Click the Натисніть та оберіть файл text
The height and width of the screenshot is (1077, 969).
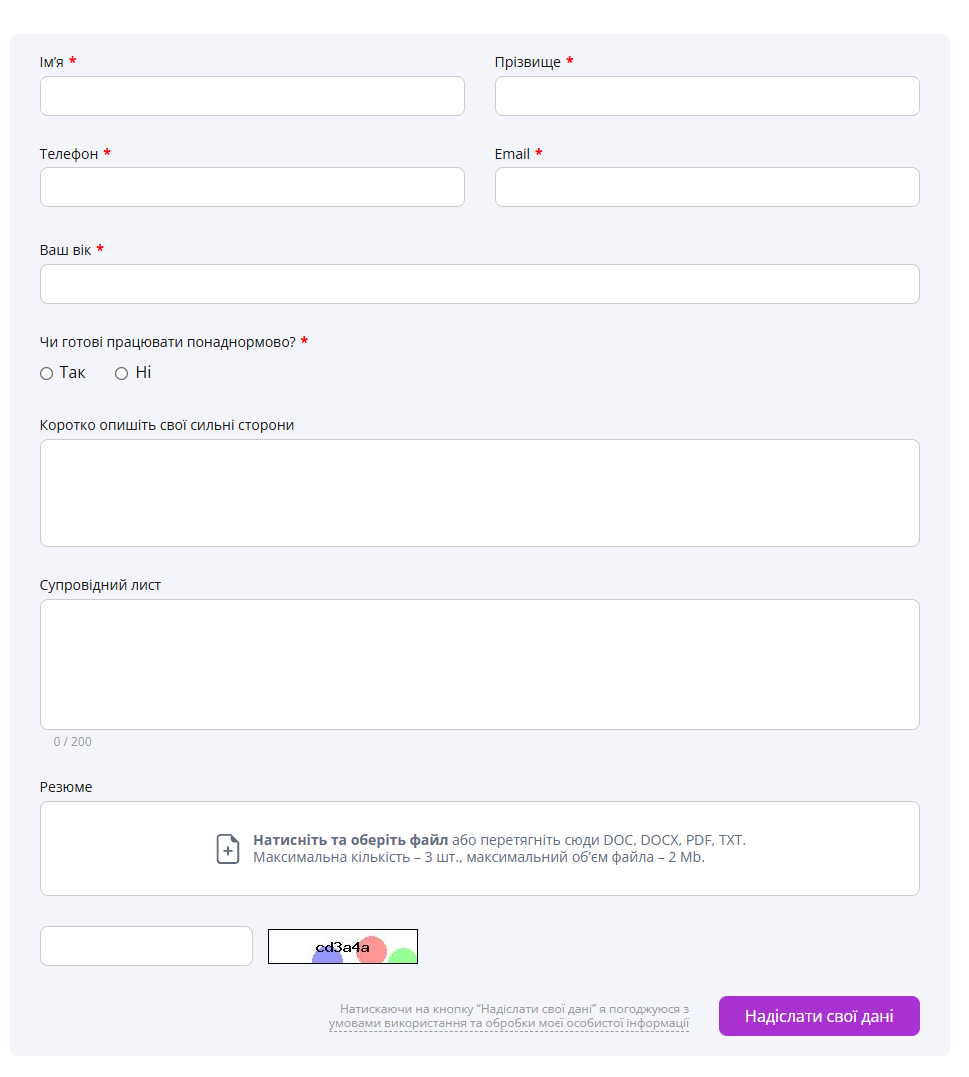[350, 840]
